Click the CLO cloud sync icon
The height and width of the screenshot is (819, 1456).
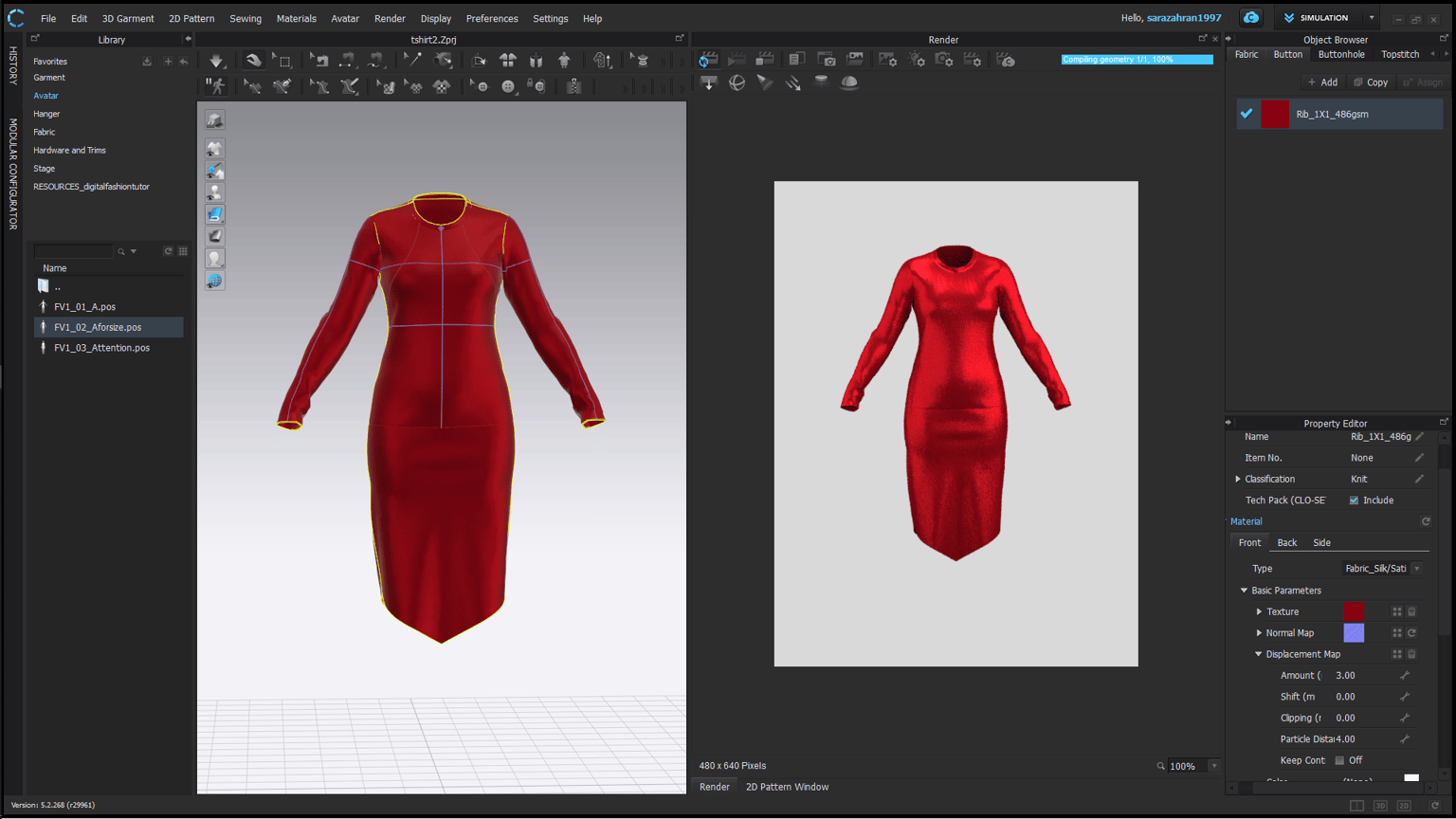tap(1251, 18)
